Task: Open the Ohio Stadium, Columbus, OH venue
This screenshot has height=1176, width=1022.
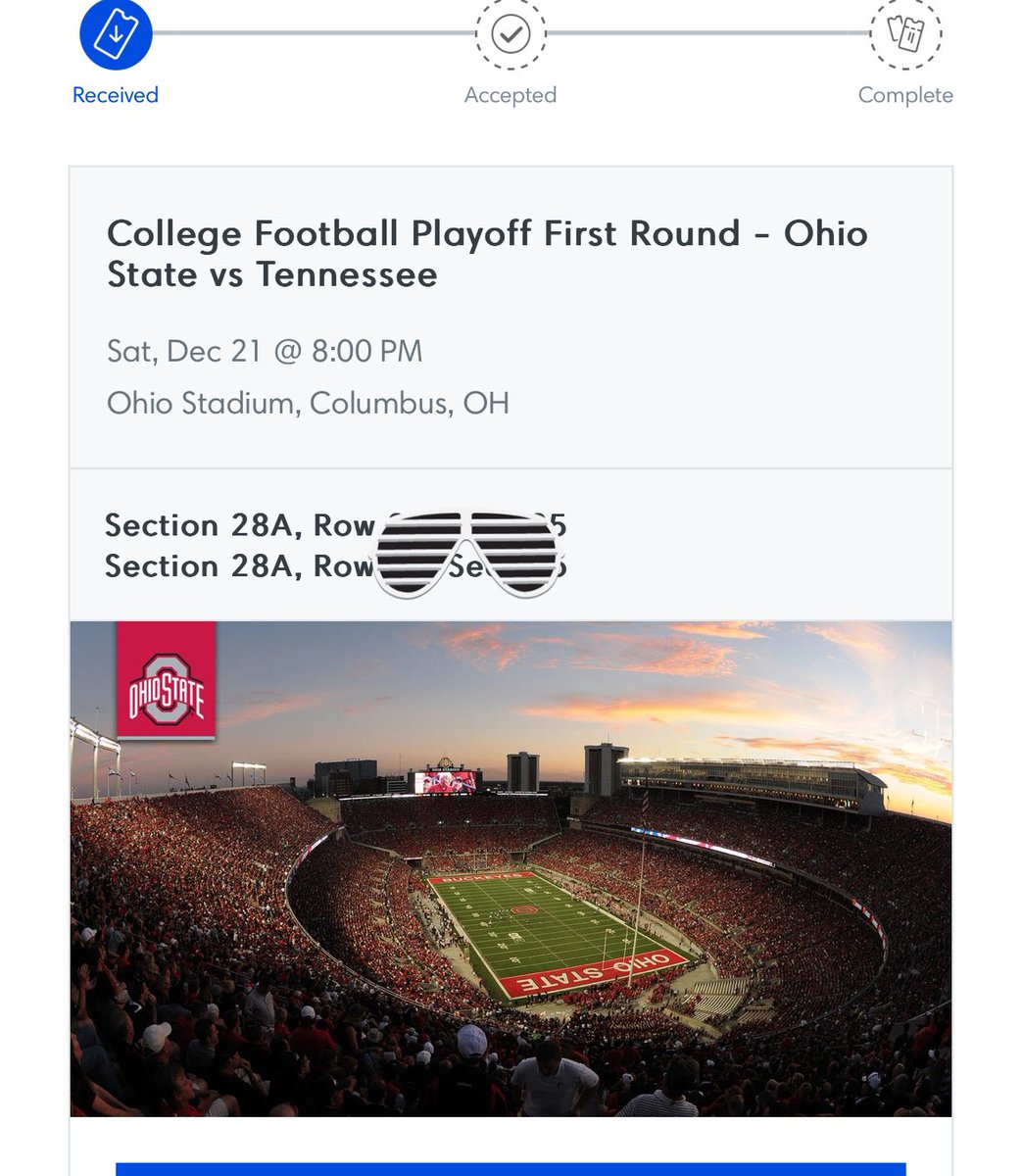Action: [x=308, y=403]
